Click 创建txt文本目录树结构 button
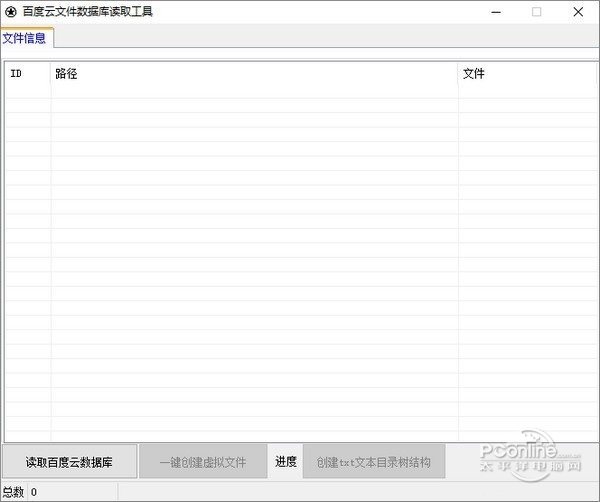Viewport: 600px width, 502px height. pyautogui.click(x=374, y=462)
